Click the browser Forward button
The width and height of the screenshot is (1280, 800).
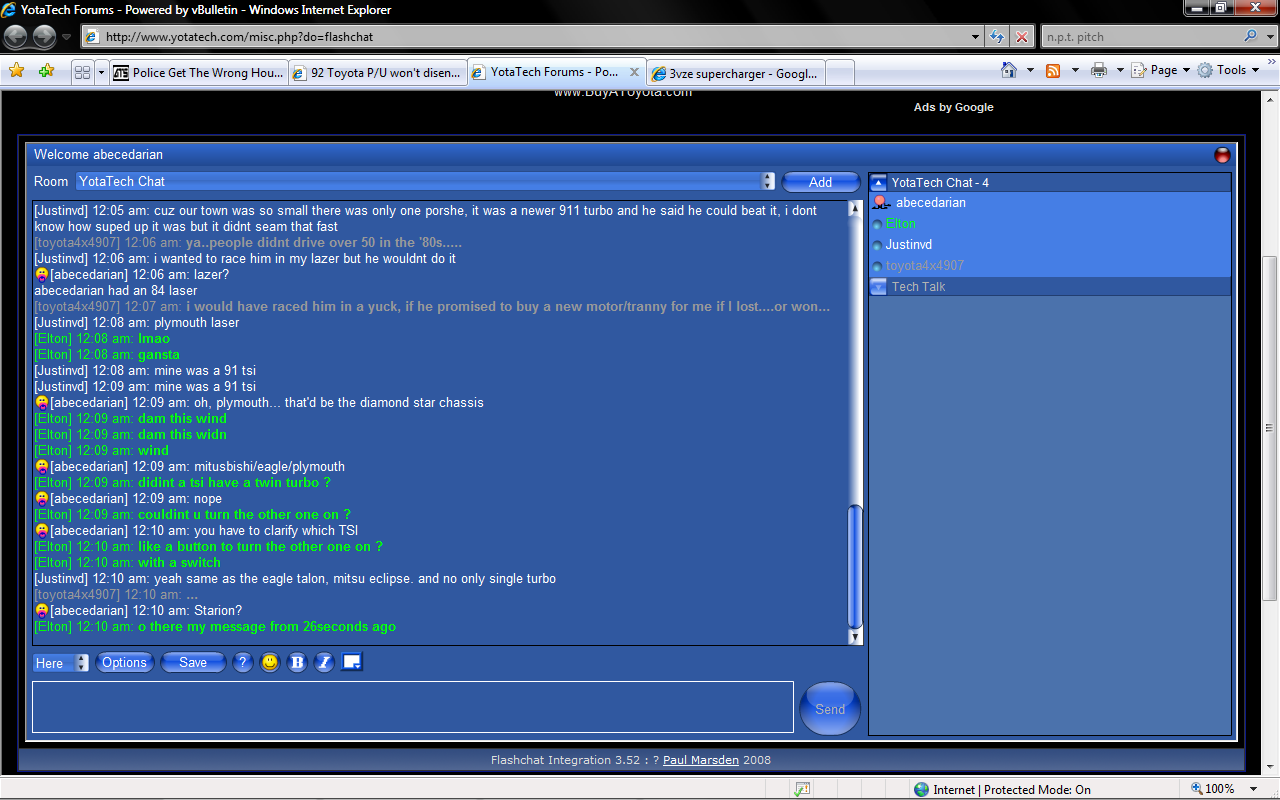[44, 37]
